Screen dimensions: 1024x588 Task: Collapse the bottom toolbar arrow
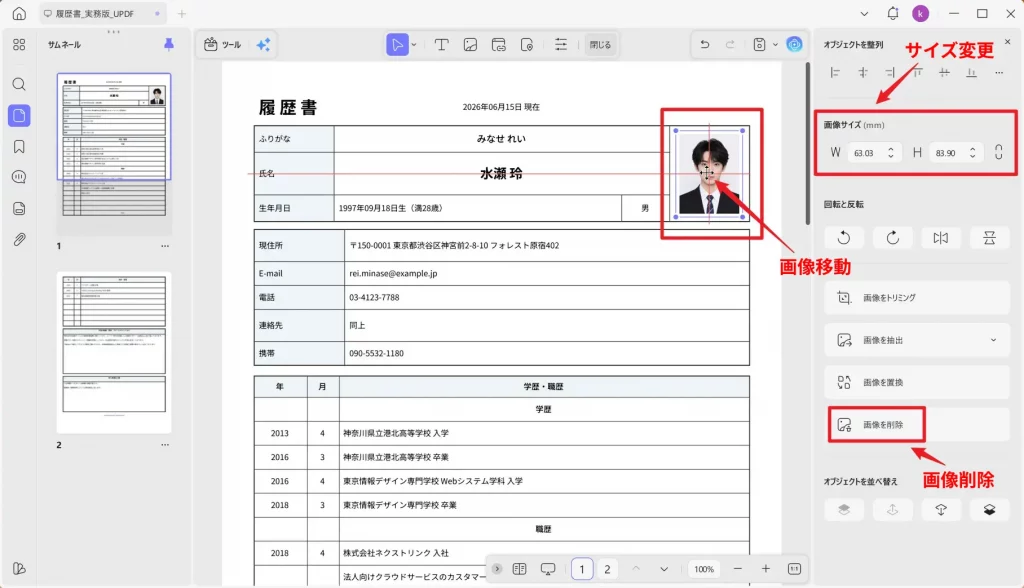point(497,569)
